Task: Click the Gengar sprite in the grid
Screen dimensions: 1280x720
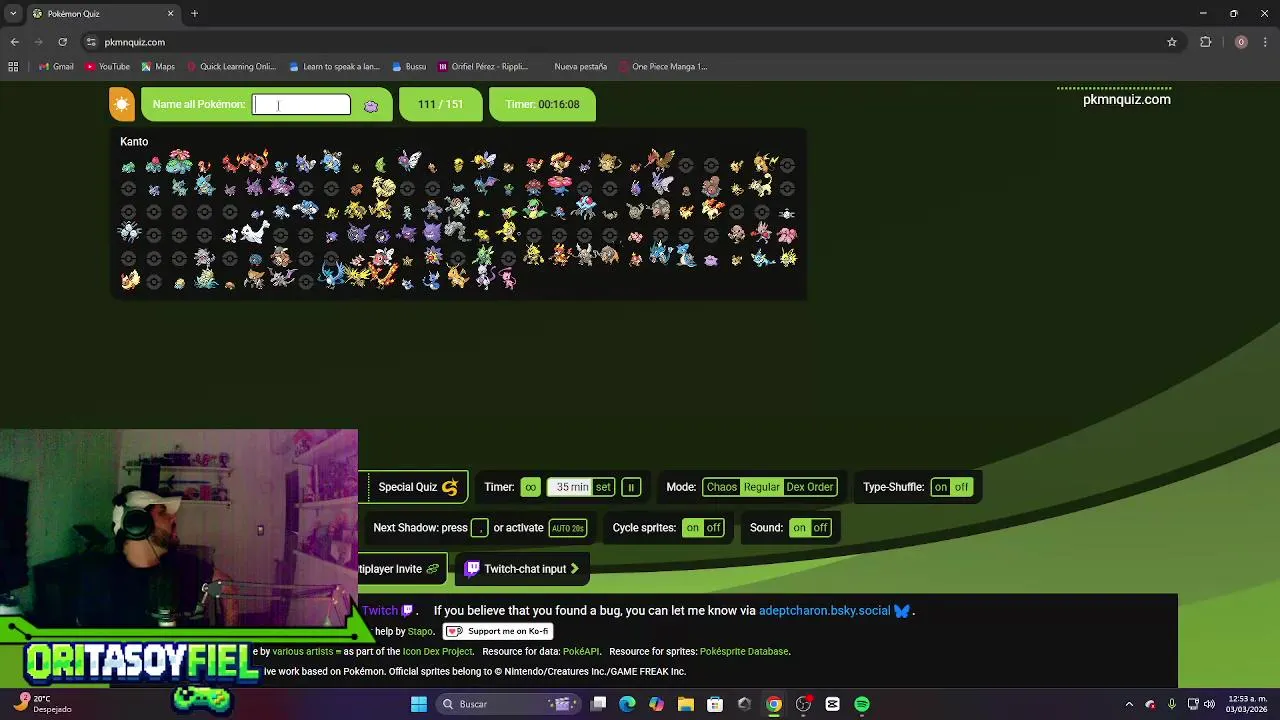Action: tap(433, 232)
